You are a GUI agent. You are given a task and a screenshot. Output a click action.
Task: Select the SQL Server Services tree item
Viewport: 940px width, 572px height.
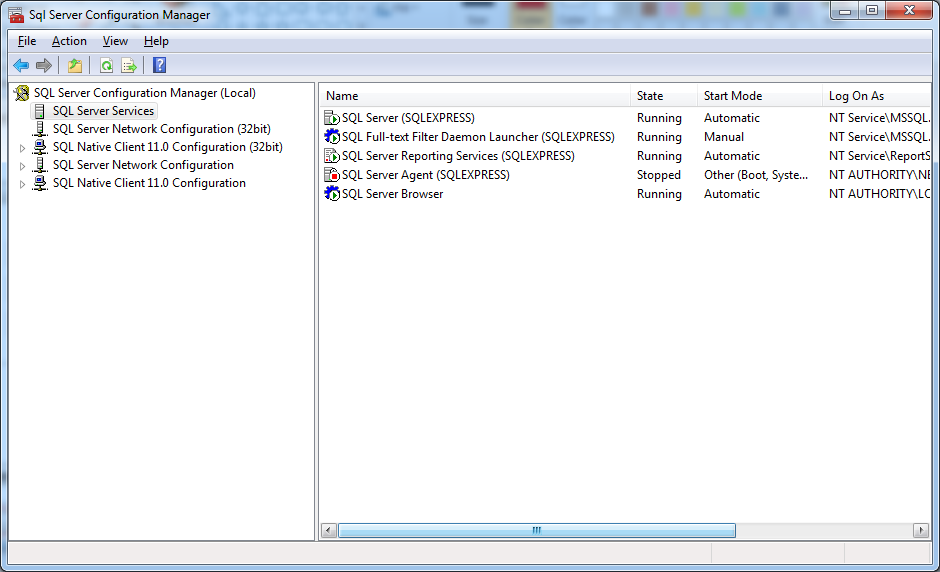pyautogui.click(x=103, y=111)
